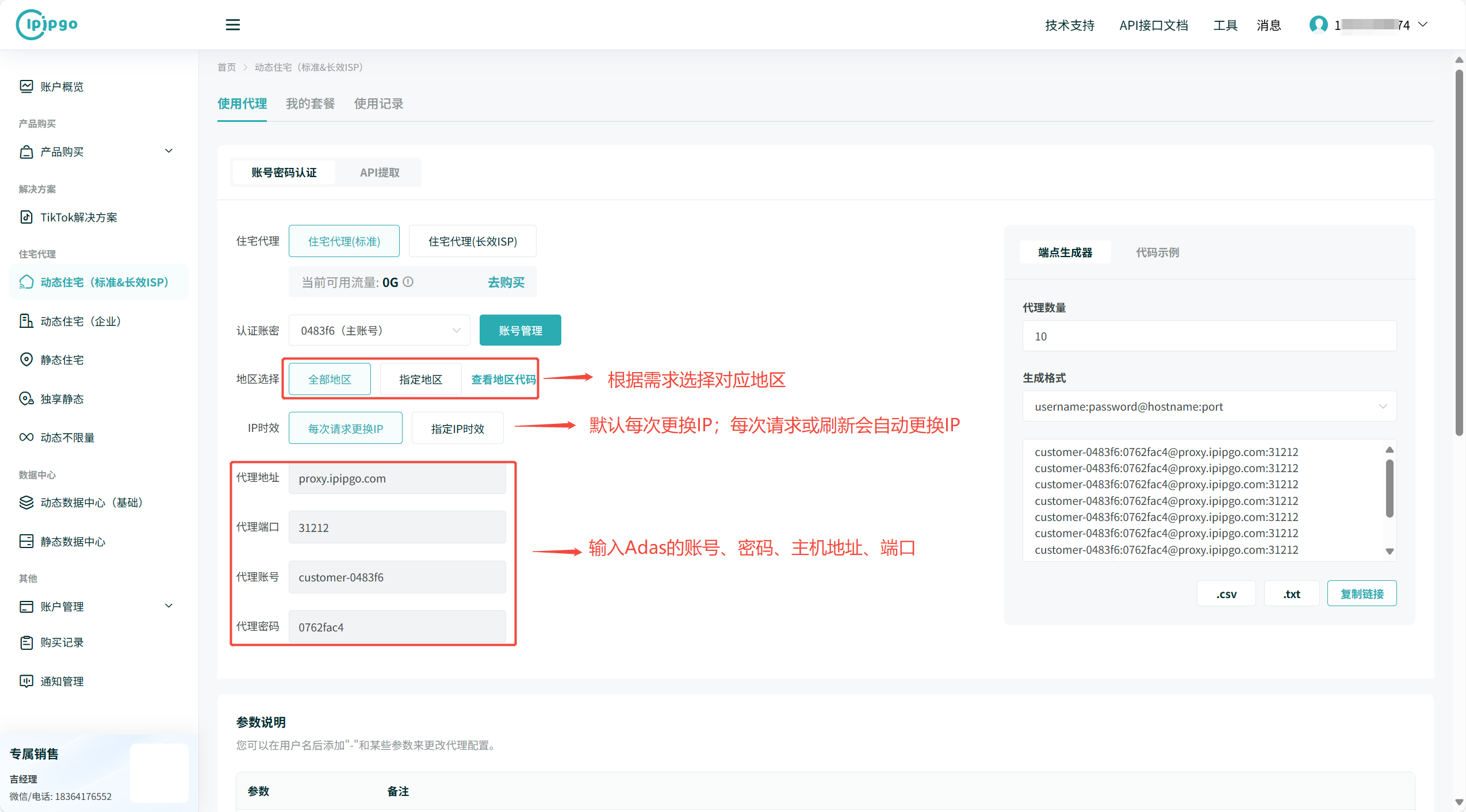
Task: Select 账号密码认证 tab
Action: coord(284,172)
